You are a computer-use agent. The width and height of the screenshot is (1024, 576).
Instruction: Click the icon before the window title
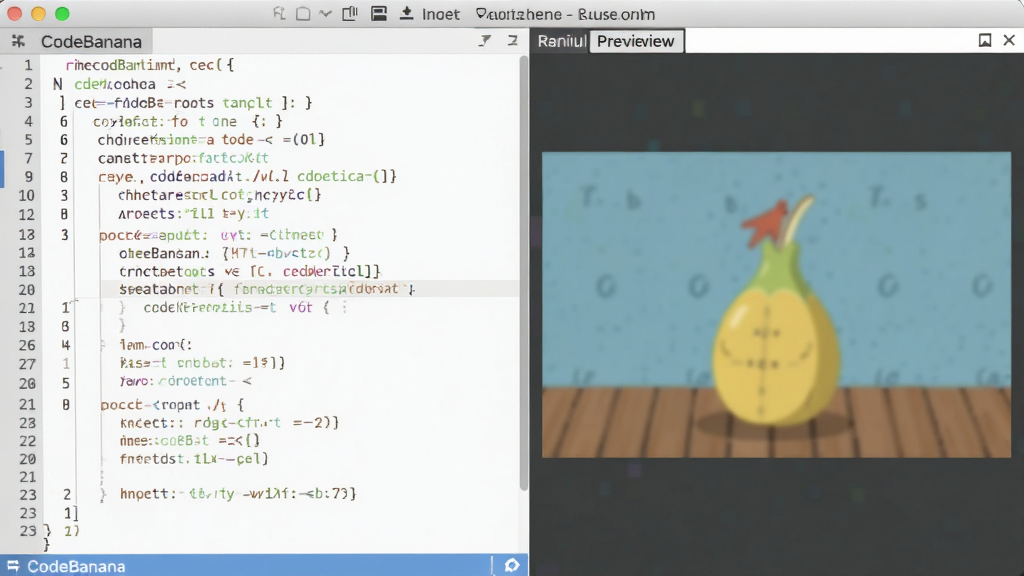click(481, 14)
